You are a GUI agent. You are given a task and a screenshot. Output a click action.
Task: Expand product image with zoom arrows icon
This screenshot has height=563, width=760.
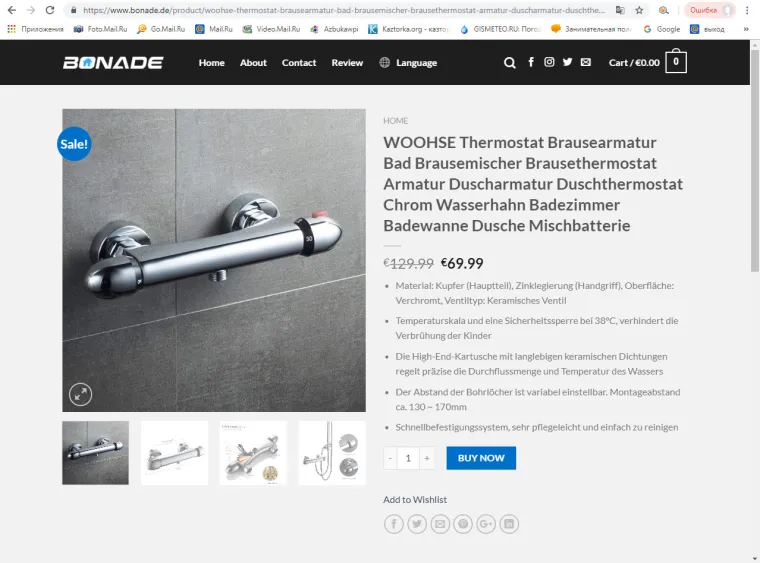click(80, 394)
